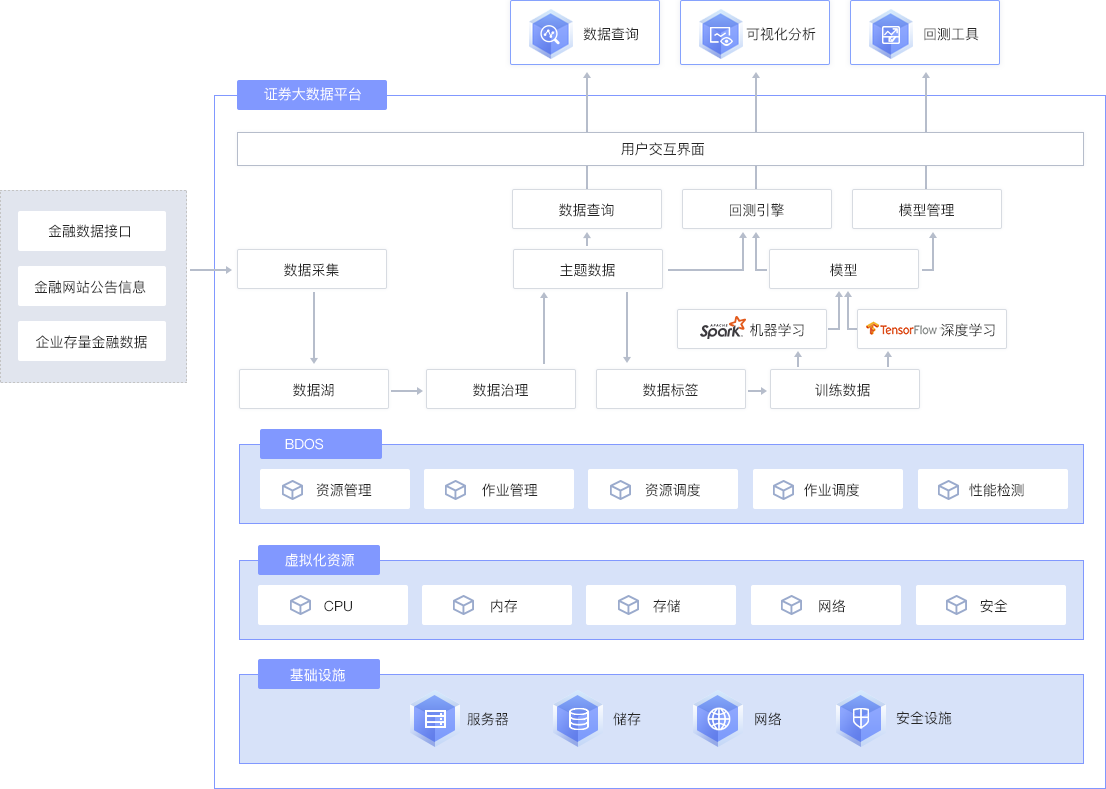Viewport: 1106px width, 789px height.
Task: Select the 储存 database icon
Action: pos(578,719)
